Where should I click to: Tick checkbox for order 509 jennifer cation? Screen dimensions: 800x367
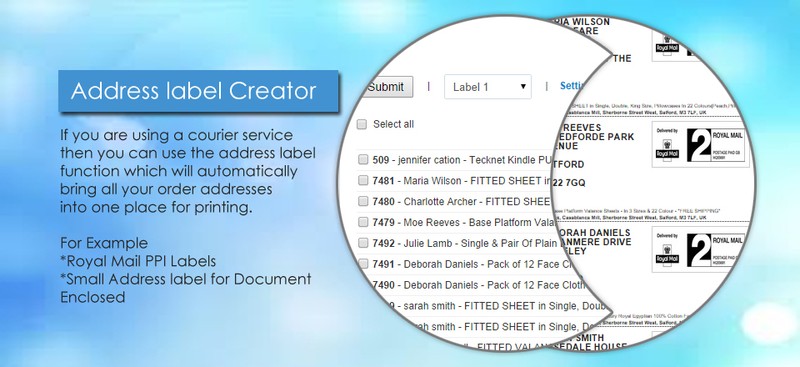[363, 160]
